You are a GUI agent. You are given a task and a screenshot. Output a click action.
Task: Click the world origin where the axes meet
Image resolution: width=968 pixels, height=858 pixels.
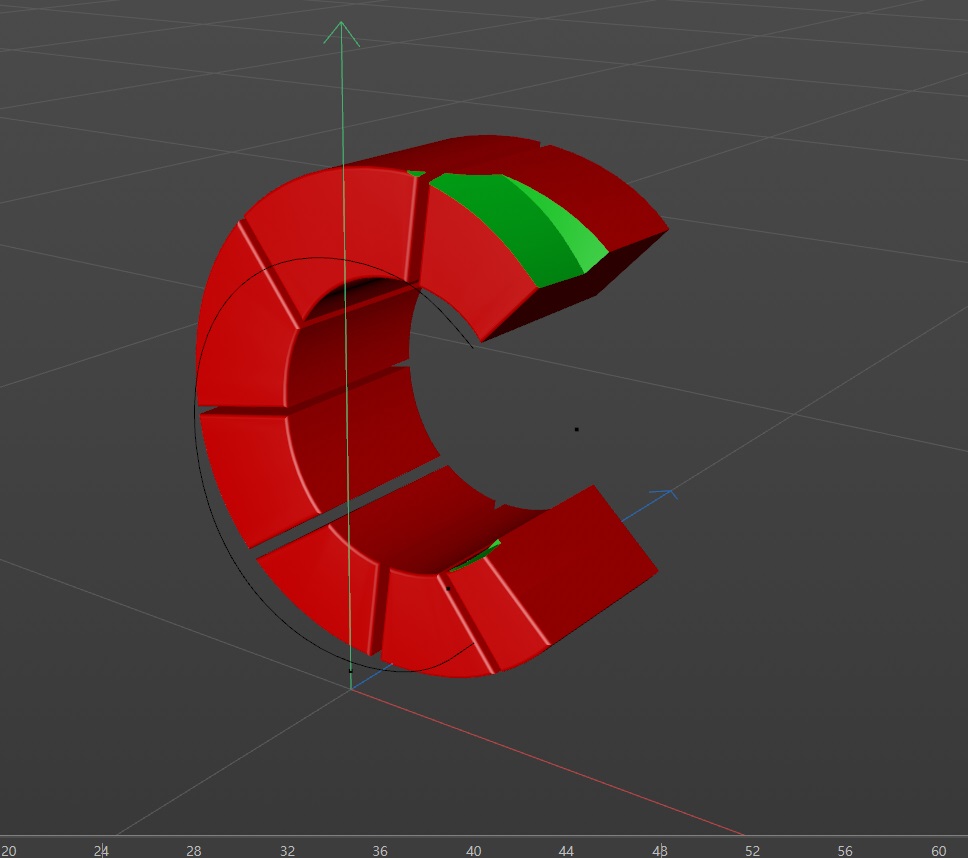coord(351,687)
